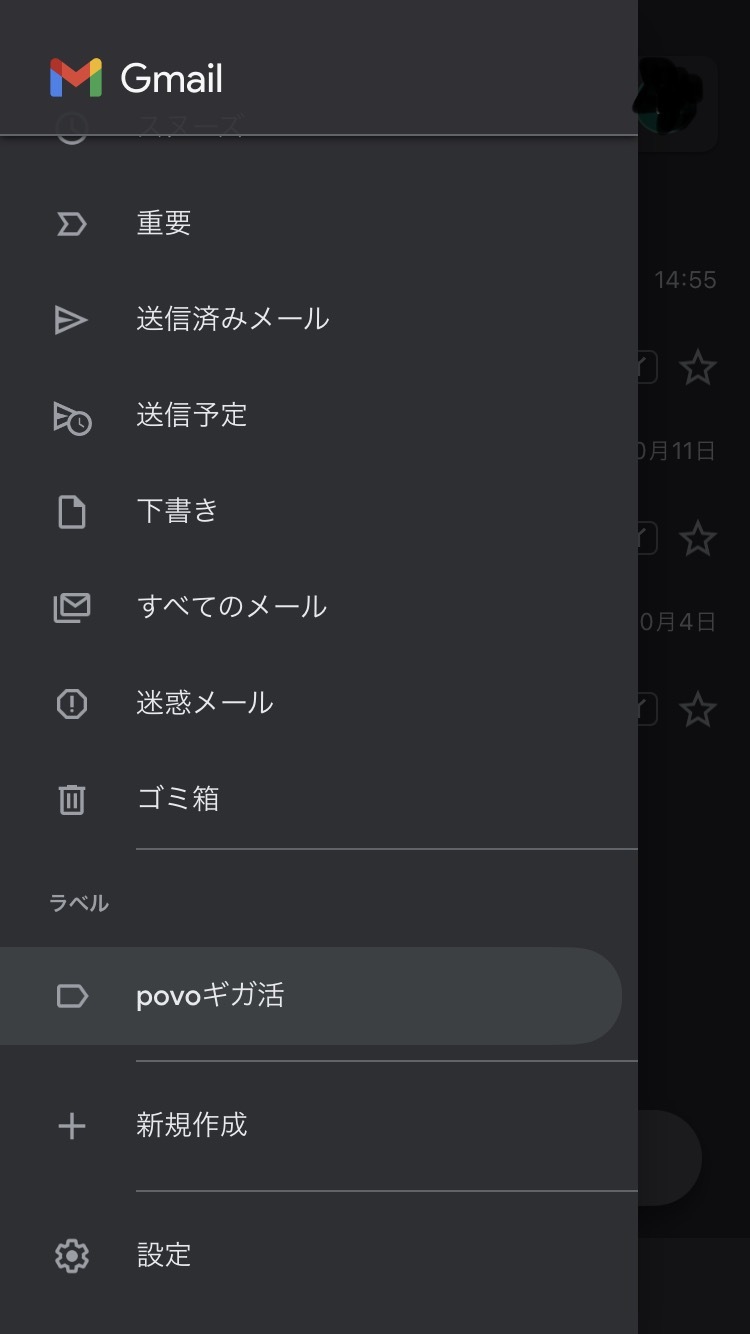The height and width of the screenshot is (1334, 750).
Task: Tap 新規作成 to create a label
Action: pyautogui.click(x=192, y=1126)
